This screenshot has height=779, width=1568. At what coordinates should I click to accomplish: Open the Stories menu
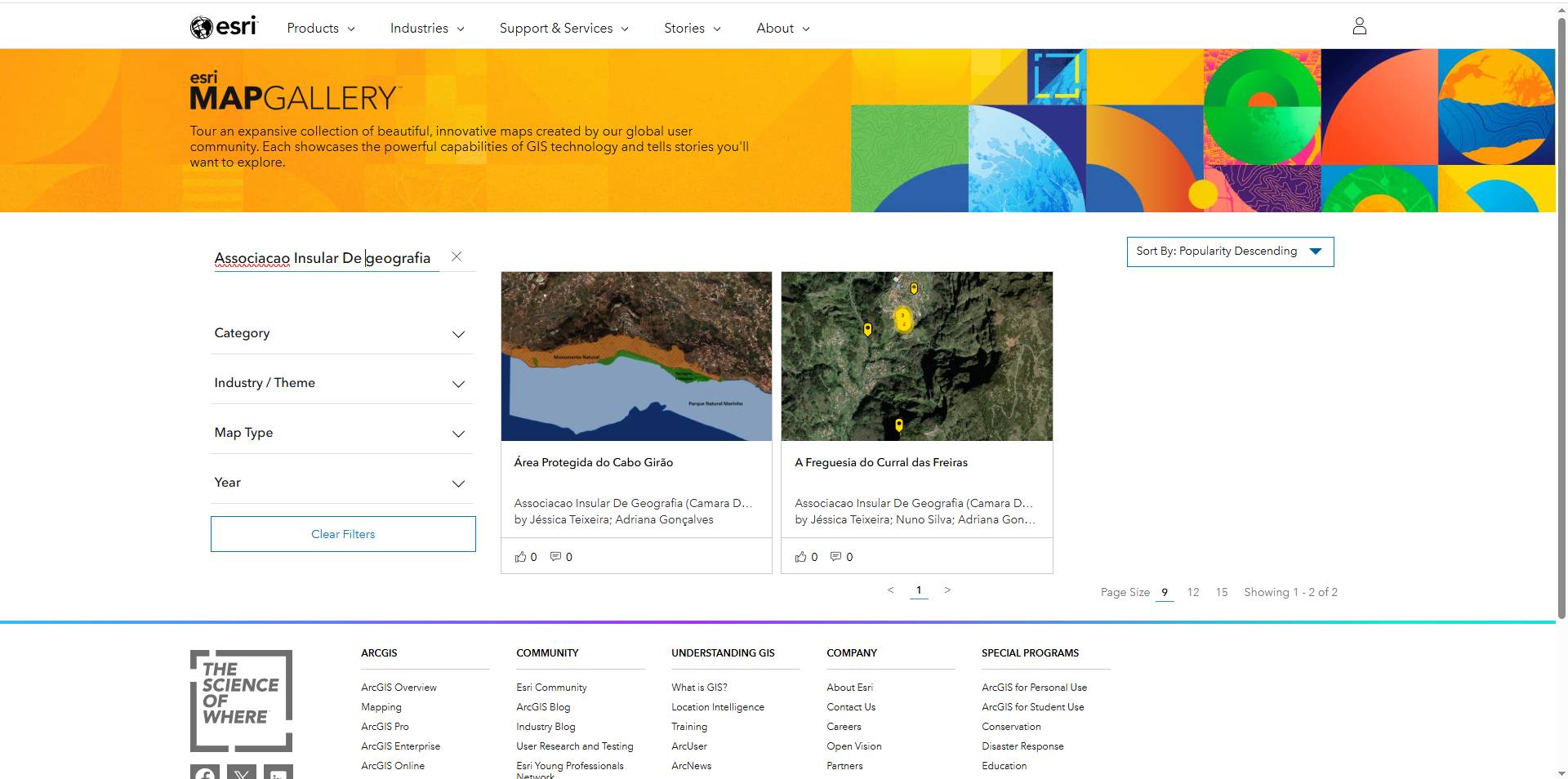[x=693, y=28]
